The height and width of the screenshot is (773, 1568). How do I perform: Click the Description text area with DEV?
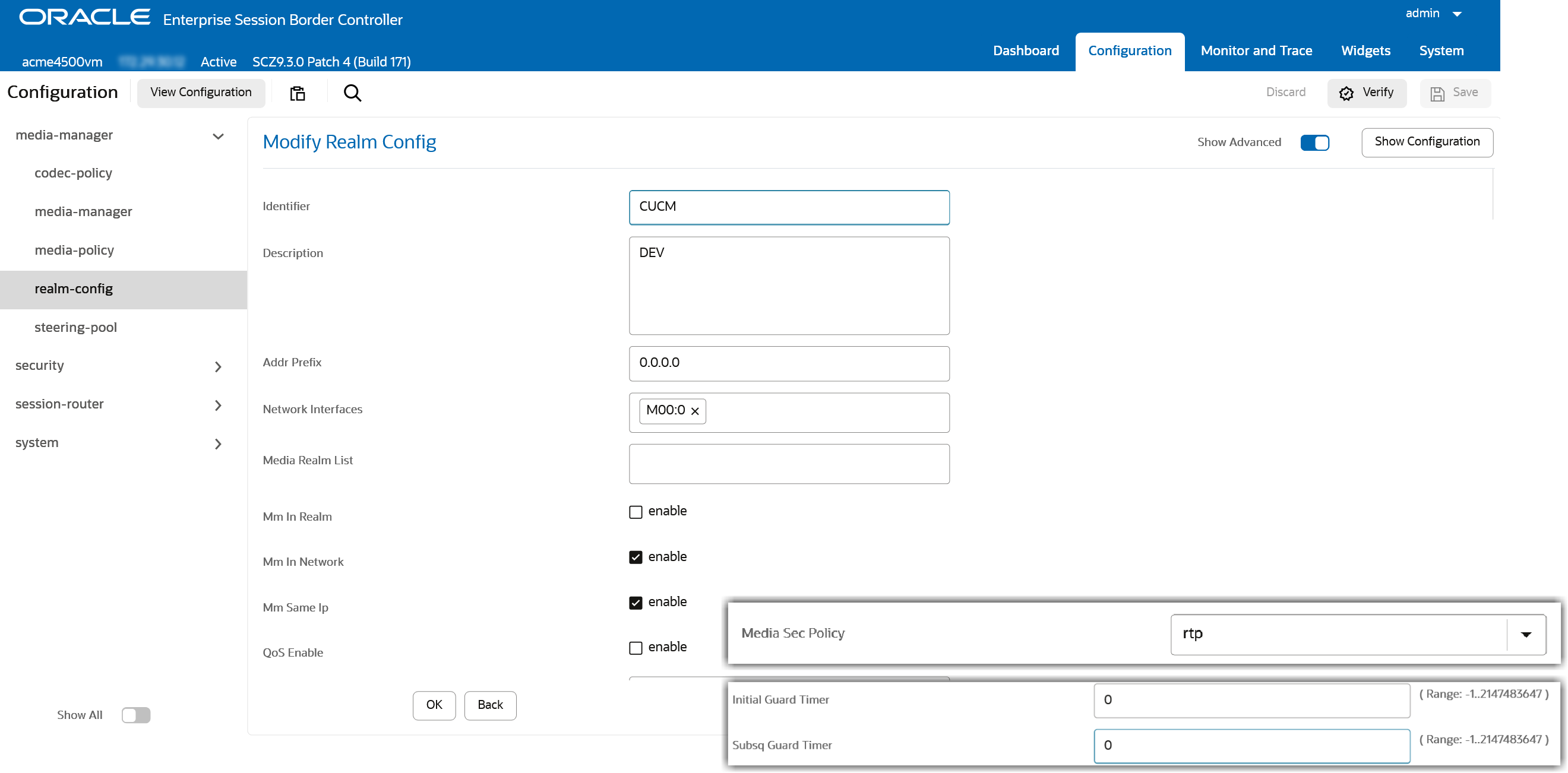pos(789,286)
